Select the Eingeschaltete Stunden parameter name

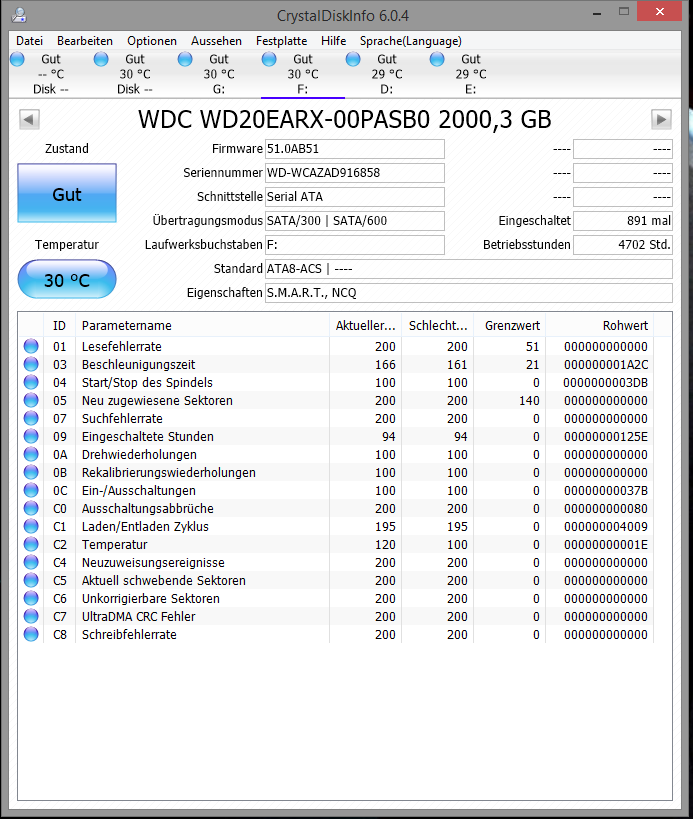coord(148,437)
